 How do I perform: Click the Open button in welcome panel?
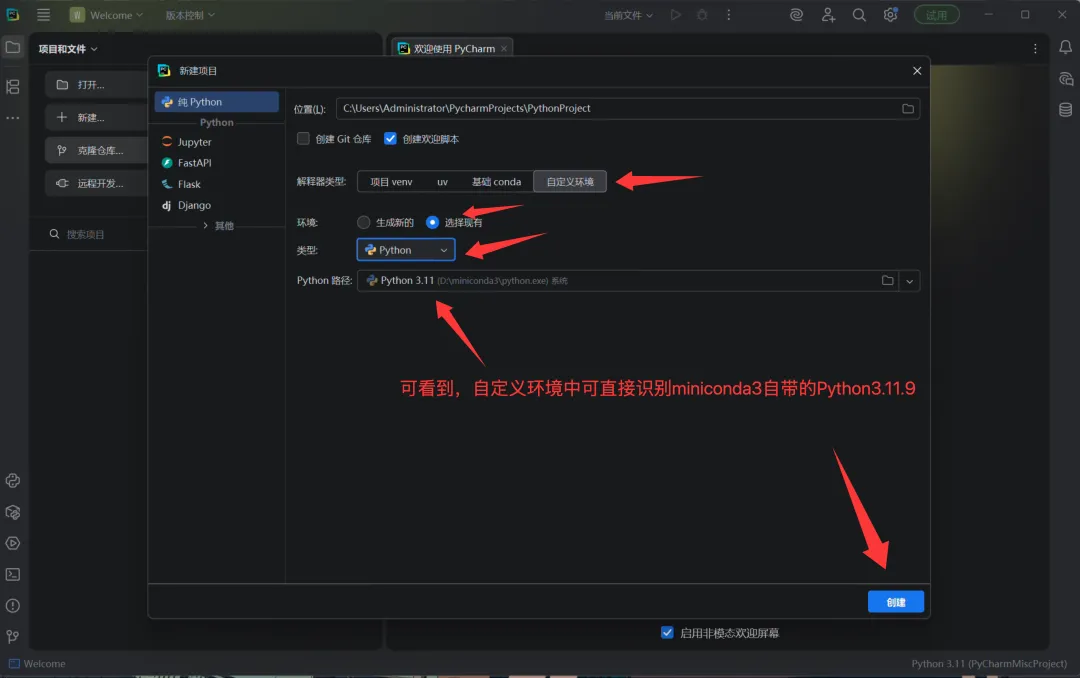coord(96,85)
